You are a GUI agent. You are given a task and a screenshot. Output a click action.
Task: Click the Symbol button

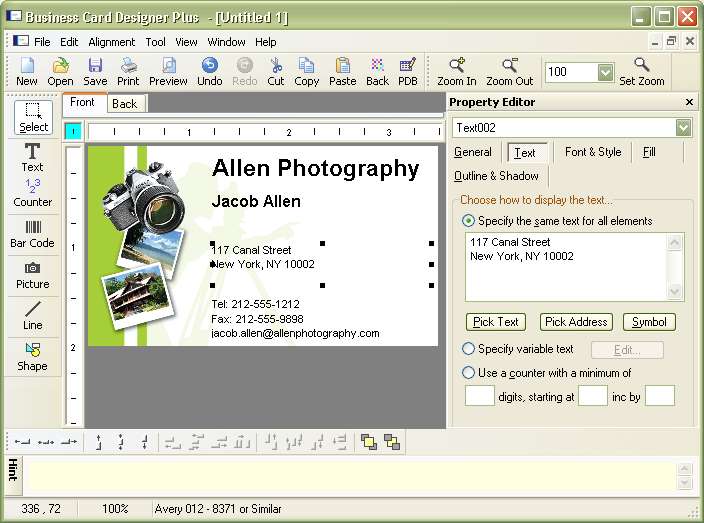point(649,322)
